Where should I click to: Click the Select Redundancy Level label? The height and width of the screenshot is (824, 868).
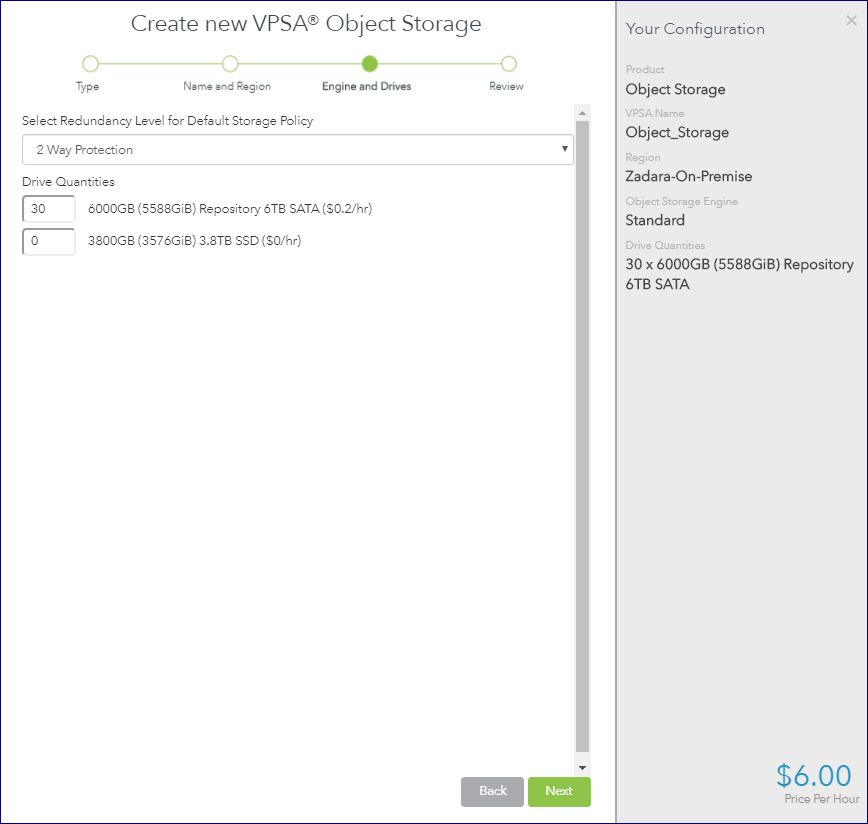[167, 121]
